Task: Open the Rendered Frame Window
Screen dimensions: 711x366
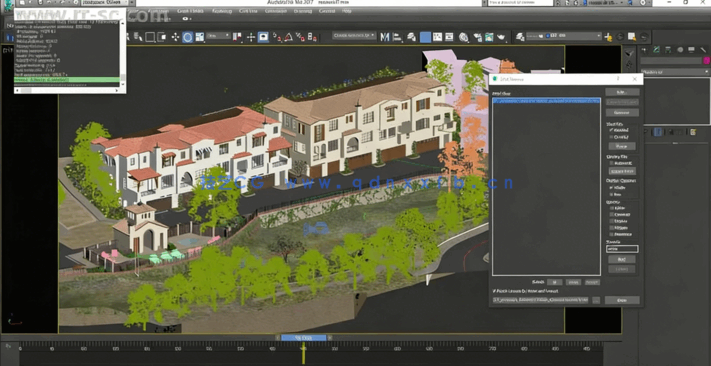Action: click(489, 37)
